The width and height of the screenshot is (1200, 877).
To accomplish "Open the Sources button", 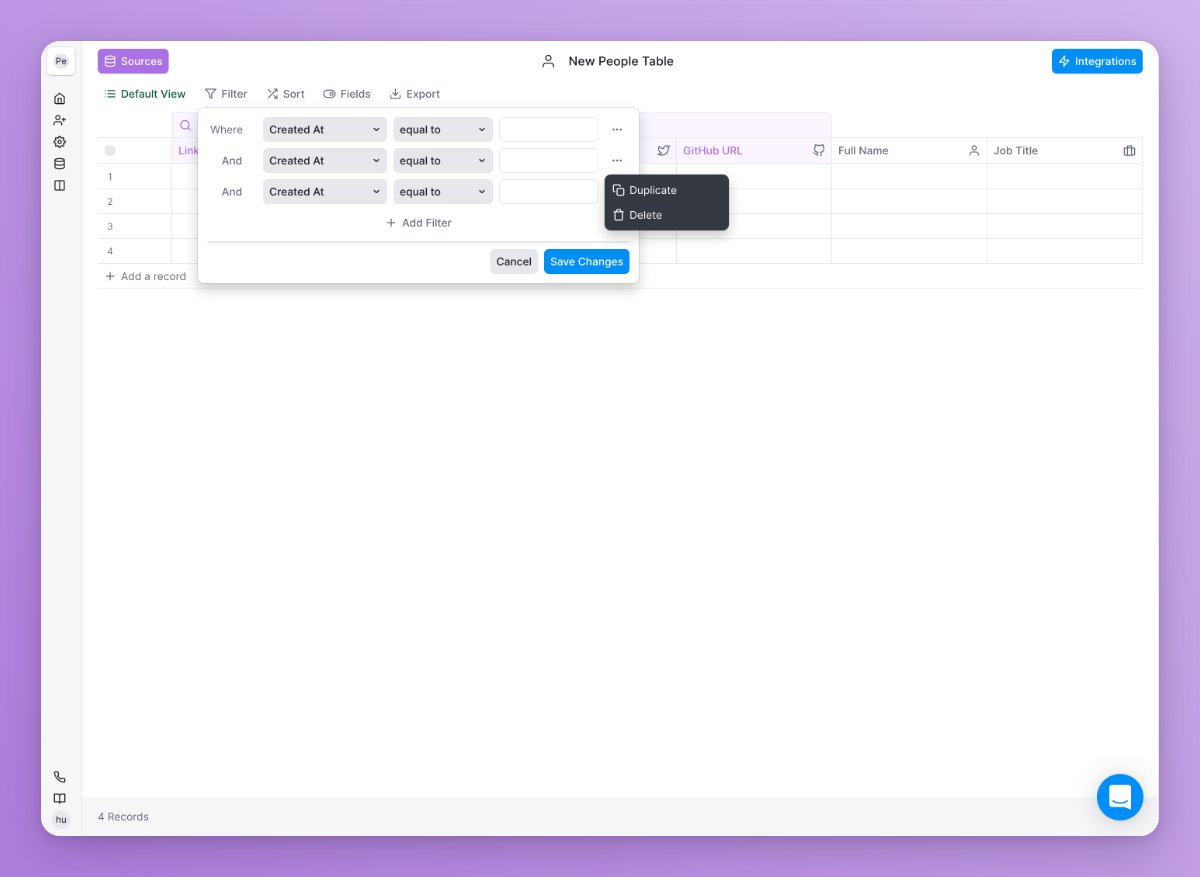I will pos(133,61).
